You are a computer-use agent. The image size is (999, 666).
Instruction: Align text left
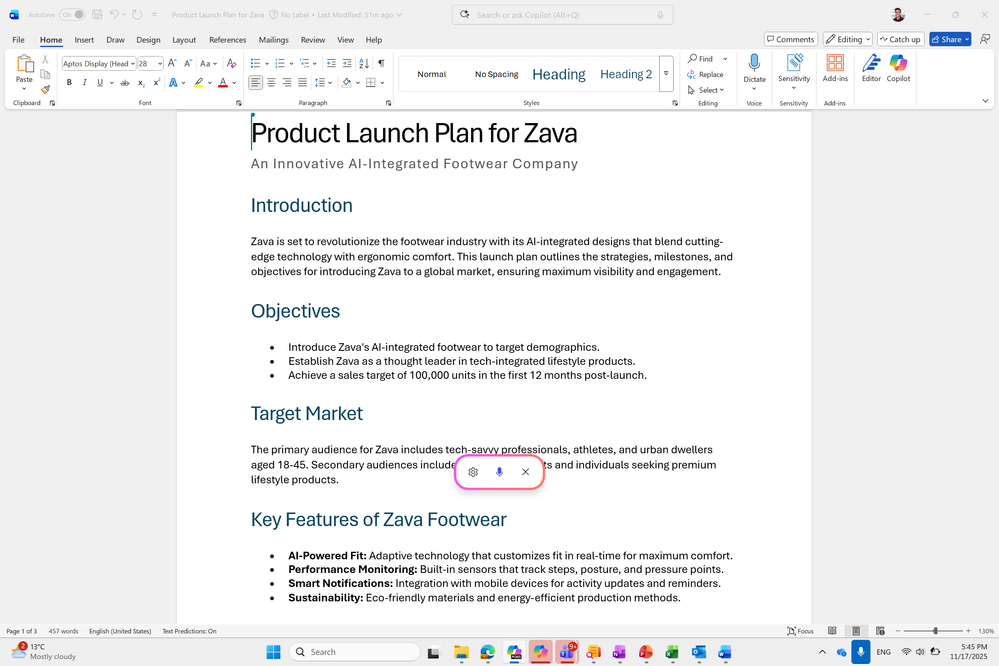point(255,83)
